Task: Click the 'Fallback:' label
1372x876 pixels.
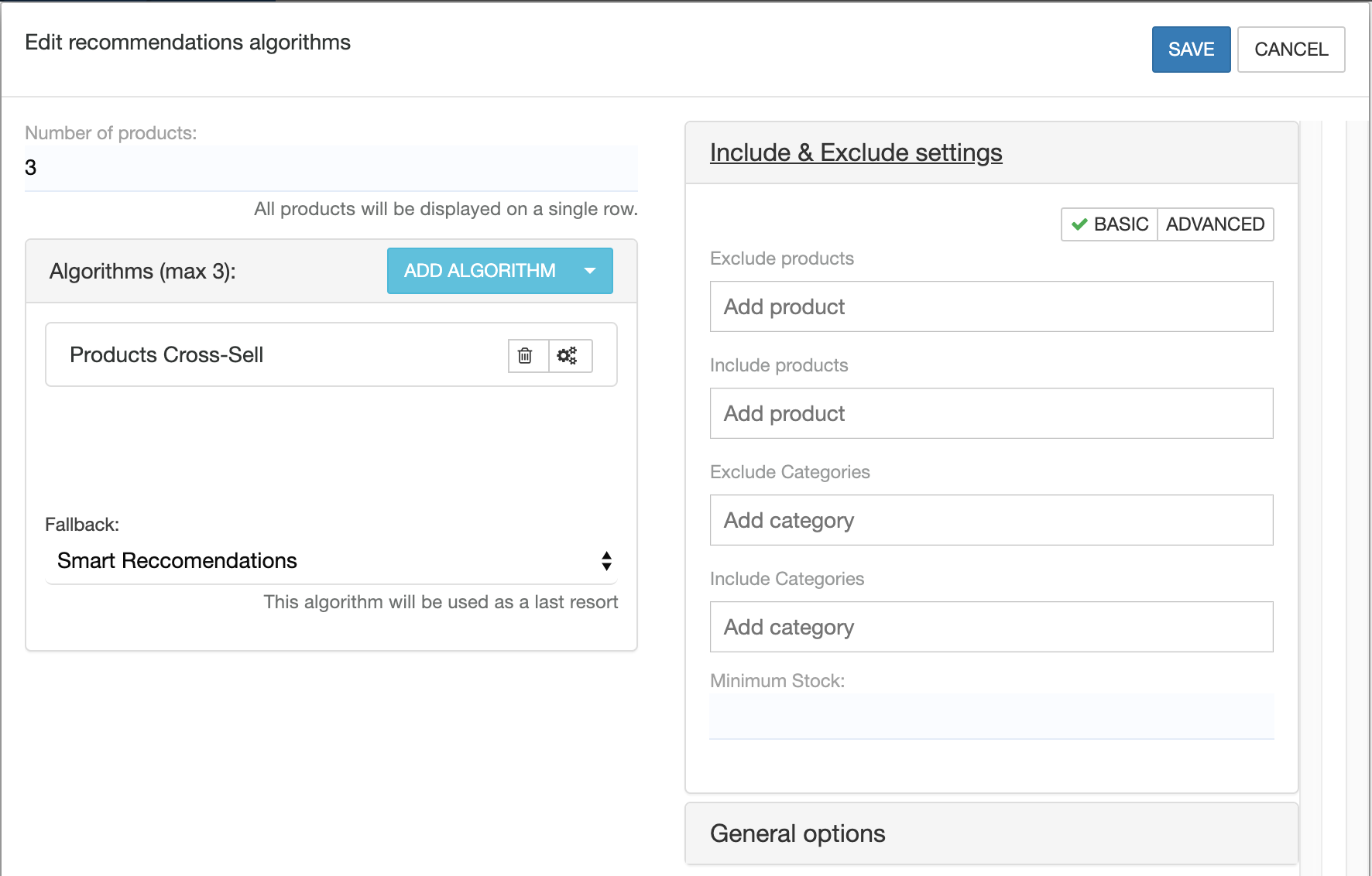Action: point(82,525)
